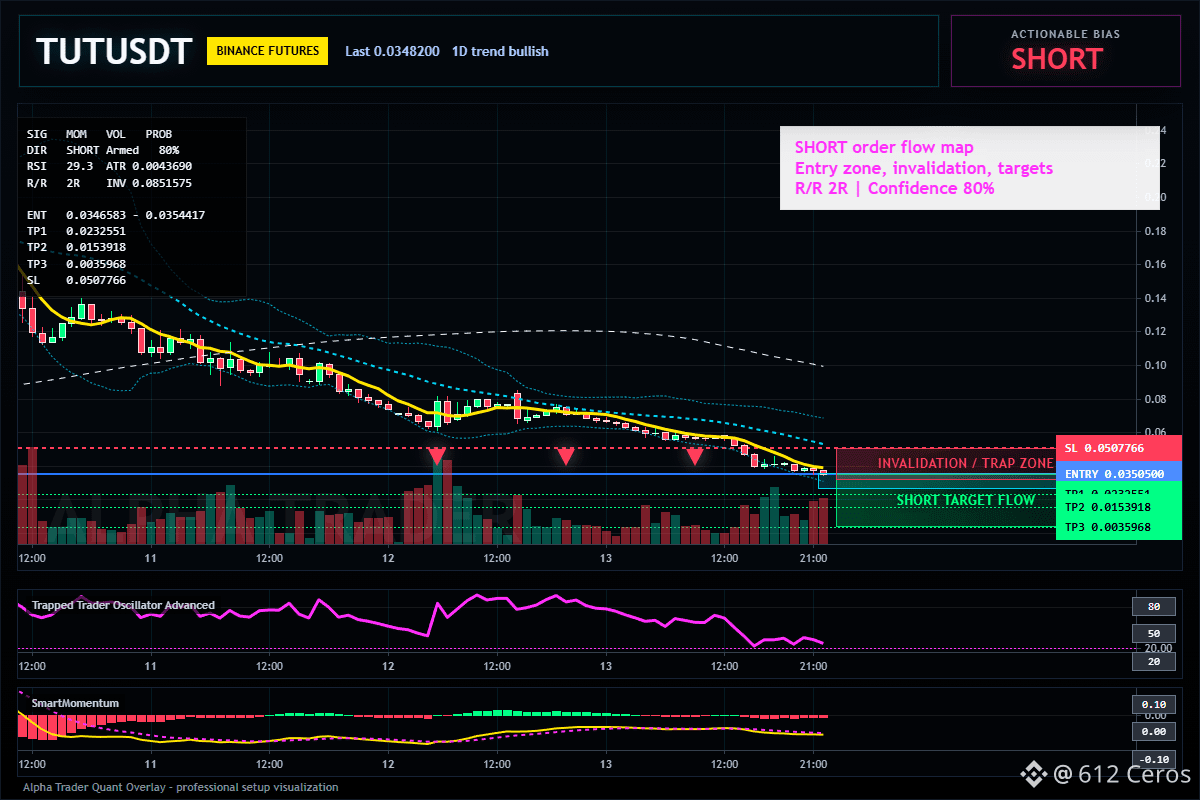
Task: Click the red down-triangle marker just before date 13
Action: click(565, 456)
